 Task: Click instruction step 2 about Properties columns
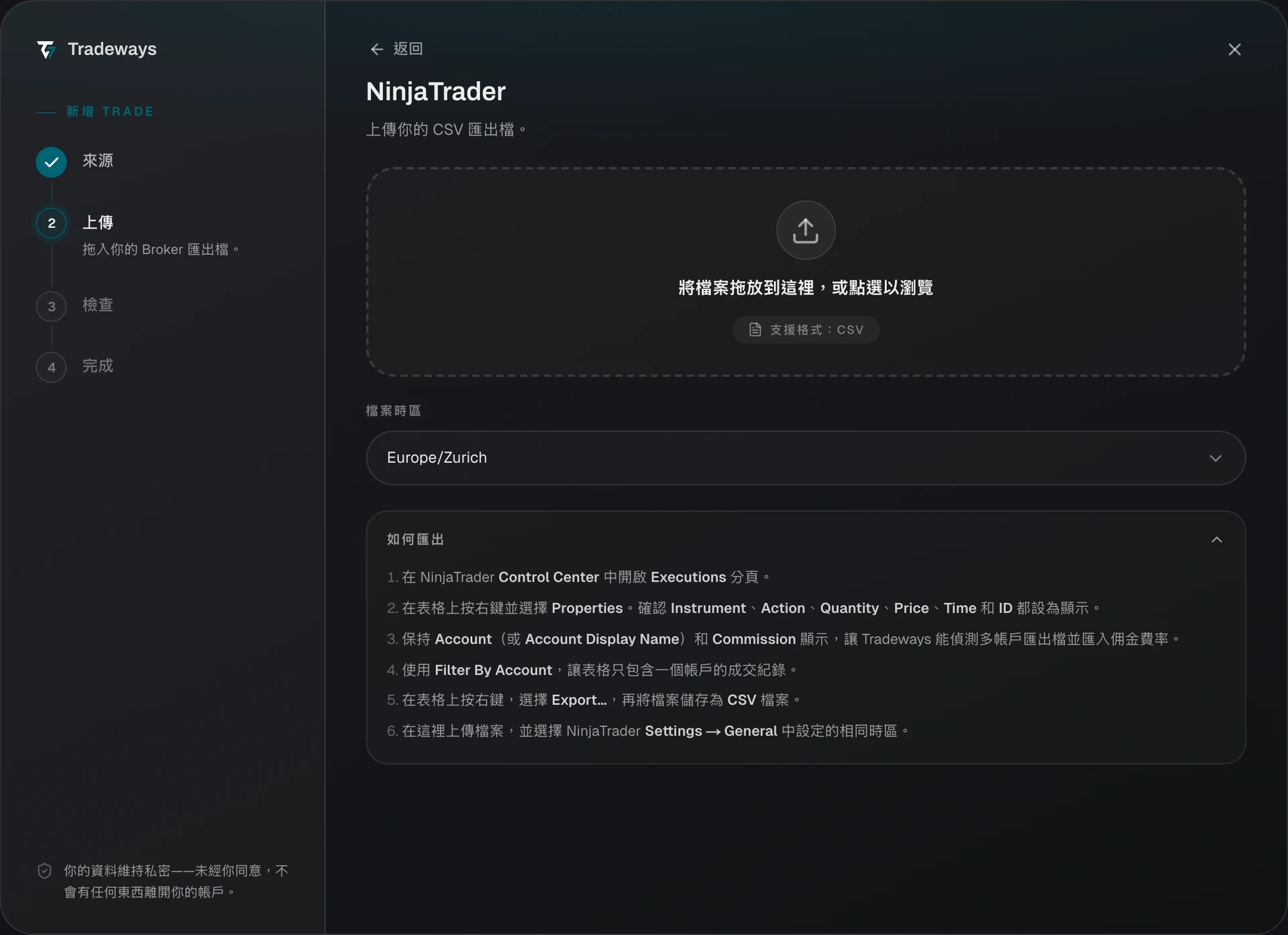coord(743,608)
